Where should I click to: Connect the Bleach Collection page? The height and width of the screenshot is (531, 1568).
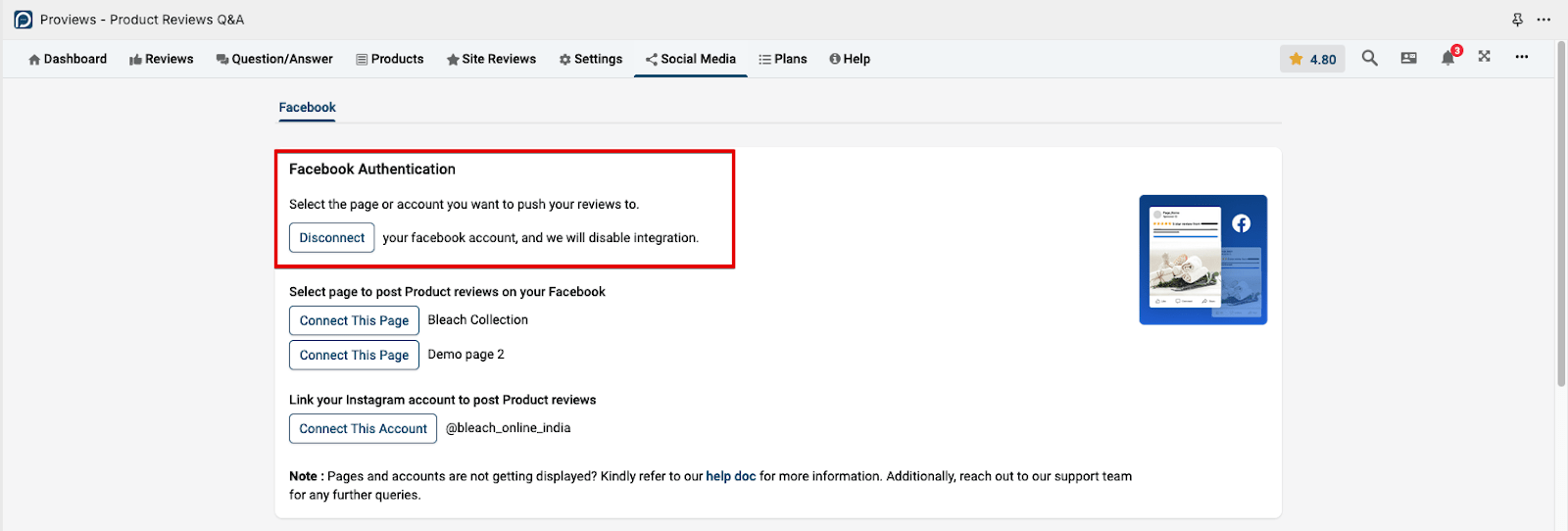[354, 320]
